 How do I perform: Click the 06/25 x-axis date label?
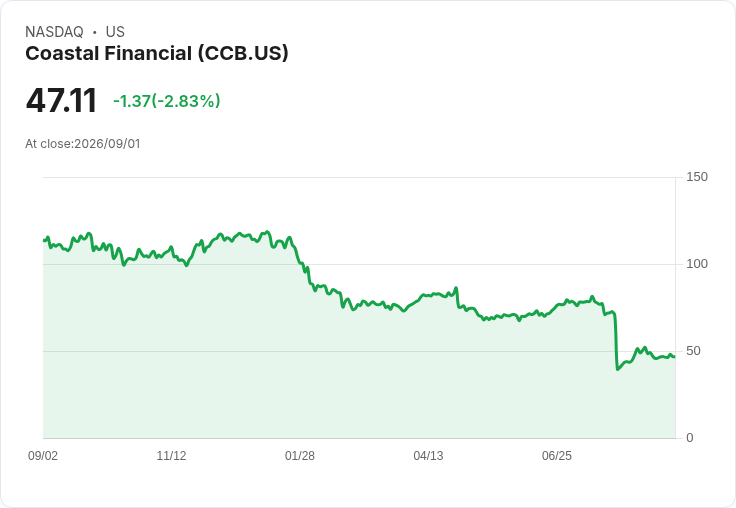[x=557, y=455]
